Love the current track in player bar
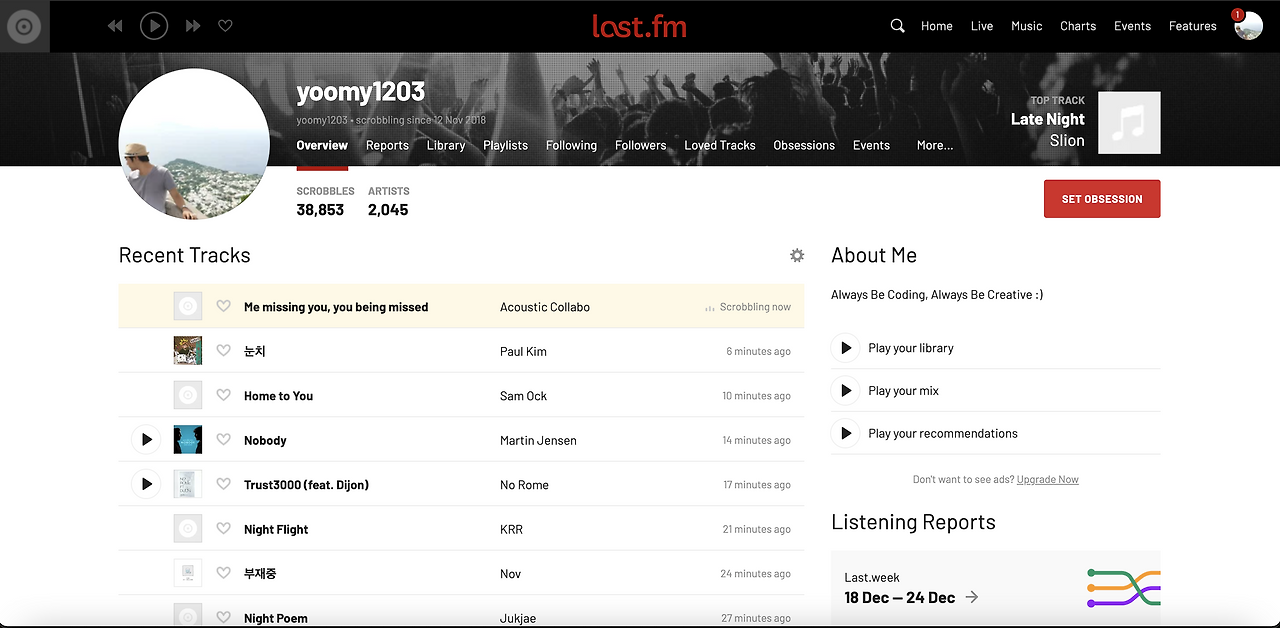1280x628 pixels. pyautogui.click(x=226, y=26)
